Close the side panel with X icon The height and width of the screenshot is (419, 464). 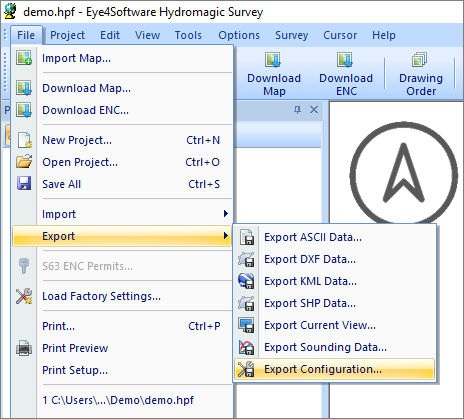[314, 110]
